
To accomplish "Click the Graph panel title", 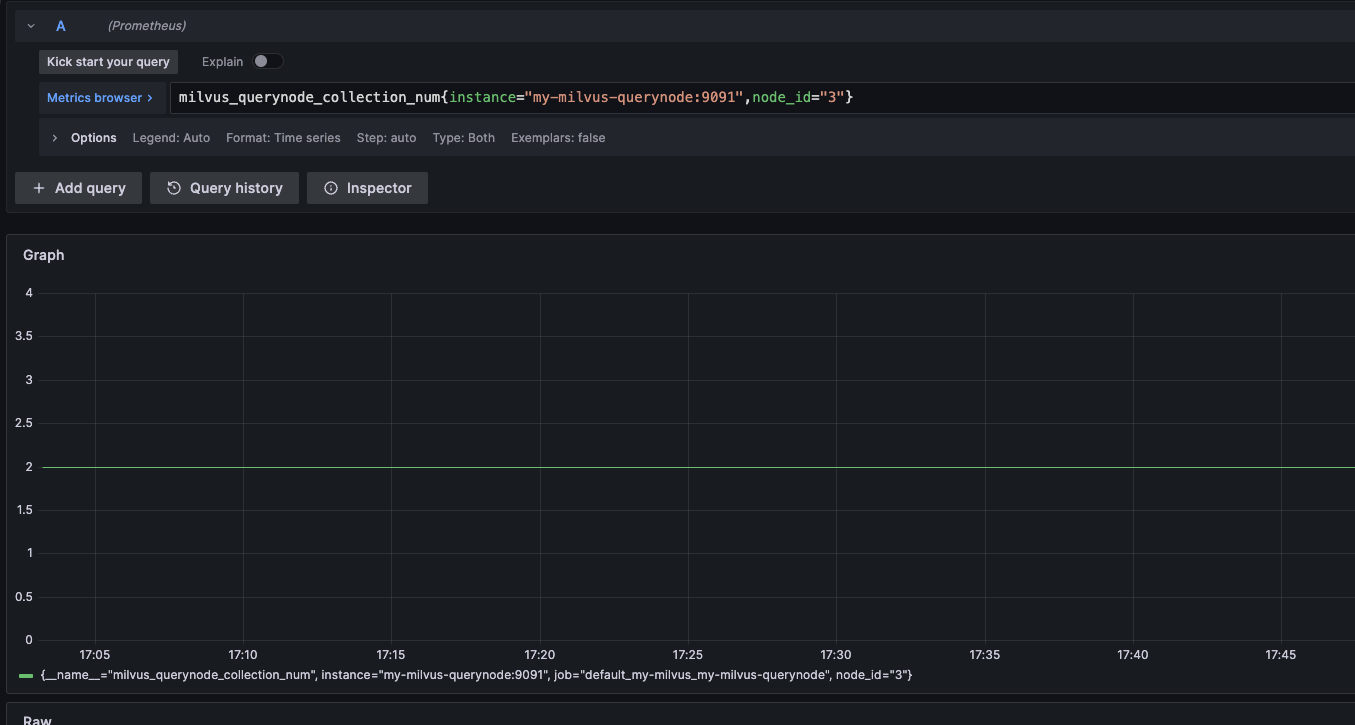I will [x=43, y=254].
